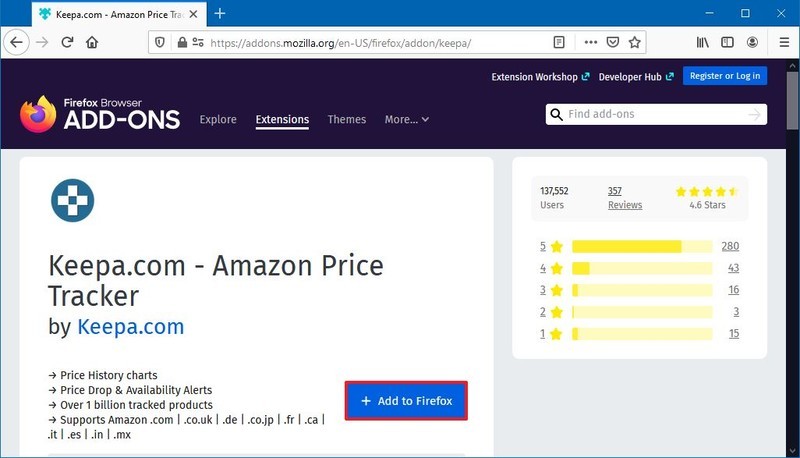
Task: Filter reviews by 1 star
Action: pyautogui.click(x=551, y=334)
